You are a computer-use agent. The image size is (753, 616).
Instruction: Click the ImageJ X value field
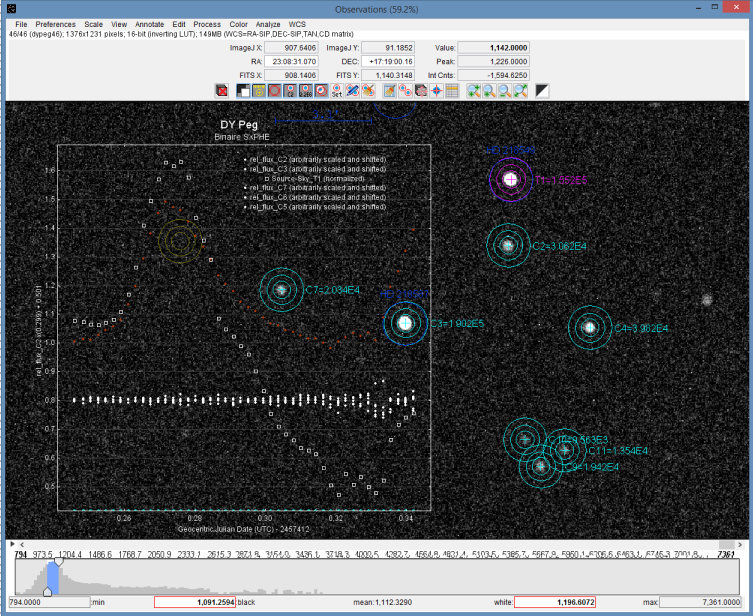[291, 48]
